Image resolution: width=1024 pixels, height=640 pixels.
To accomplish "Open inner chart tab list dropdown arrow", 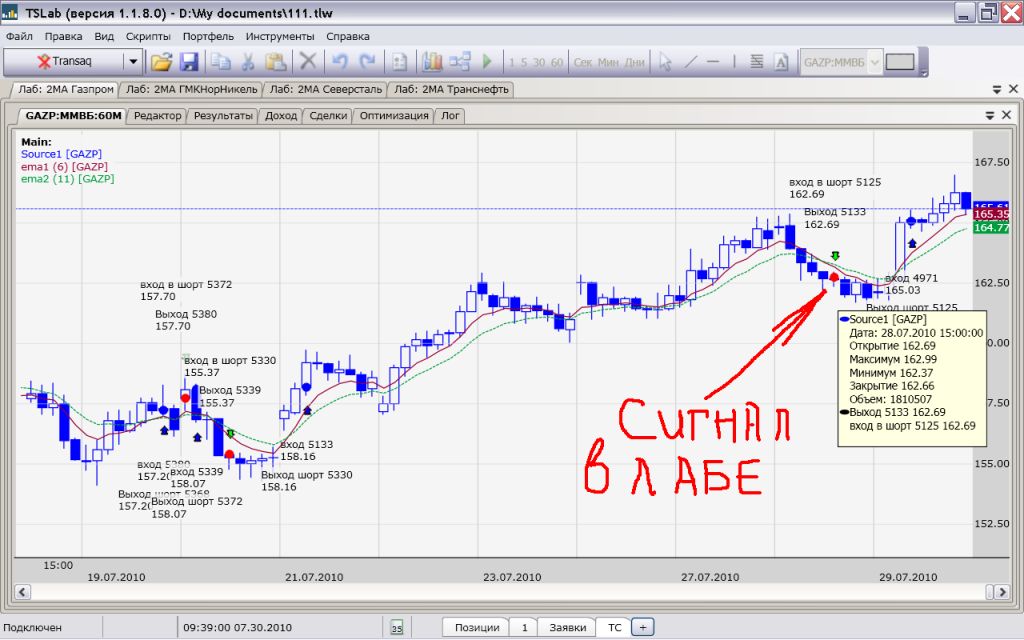I will [x=989, y=115].
